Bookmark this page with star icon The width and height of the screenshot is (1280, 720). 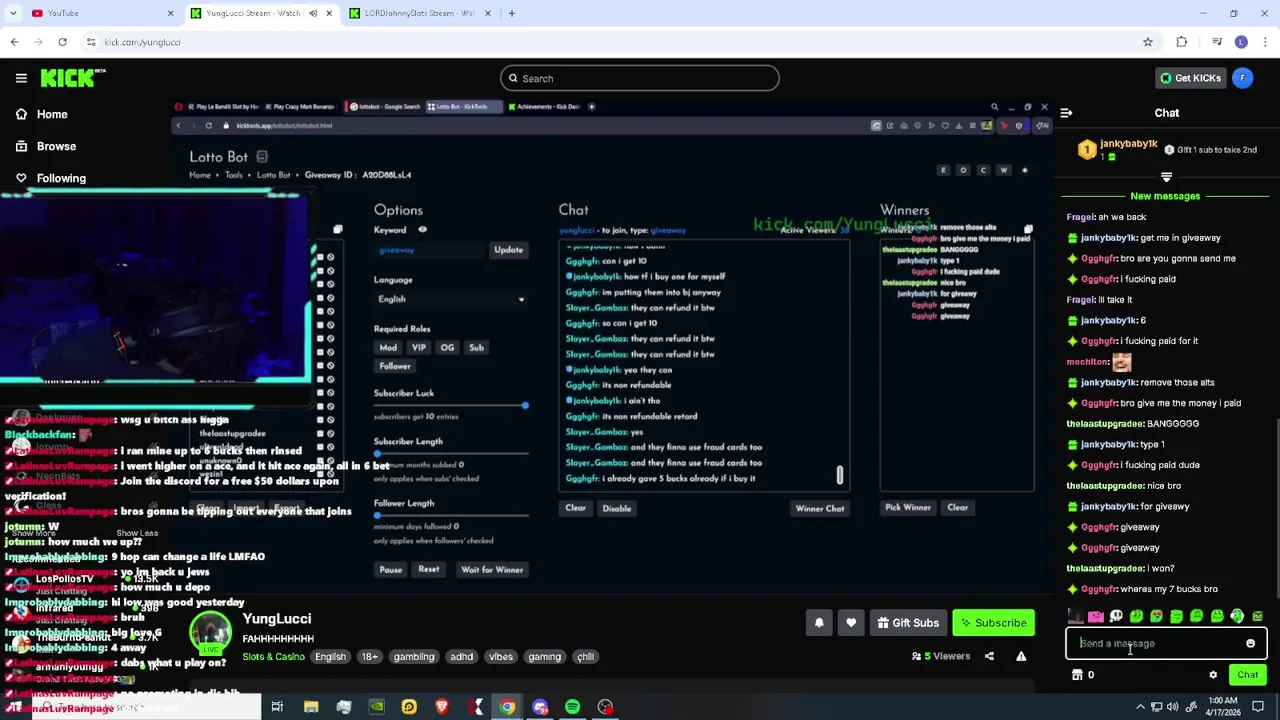[1148, 42]
